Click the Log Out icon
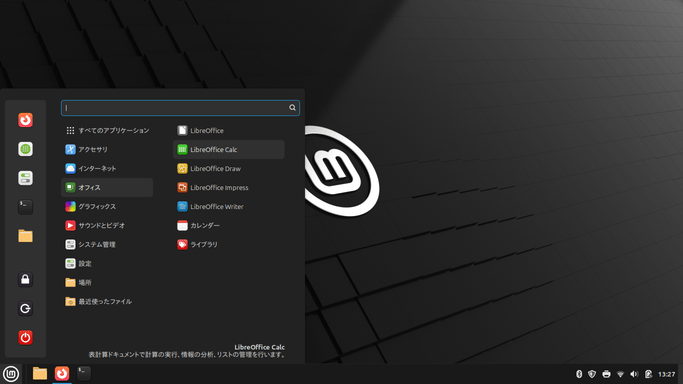The image size is (683, 384). click(x=25, y=309)
